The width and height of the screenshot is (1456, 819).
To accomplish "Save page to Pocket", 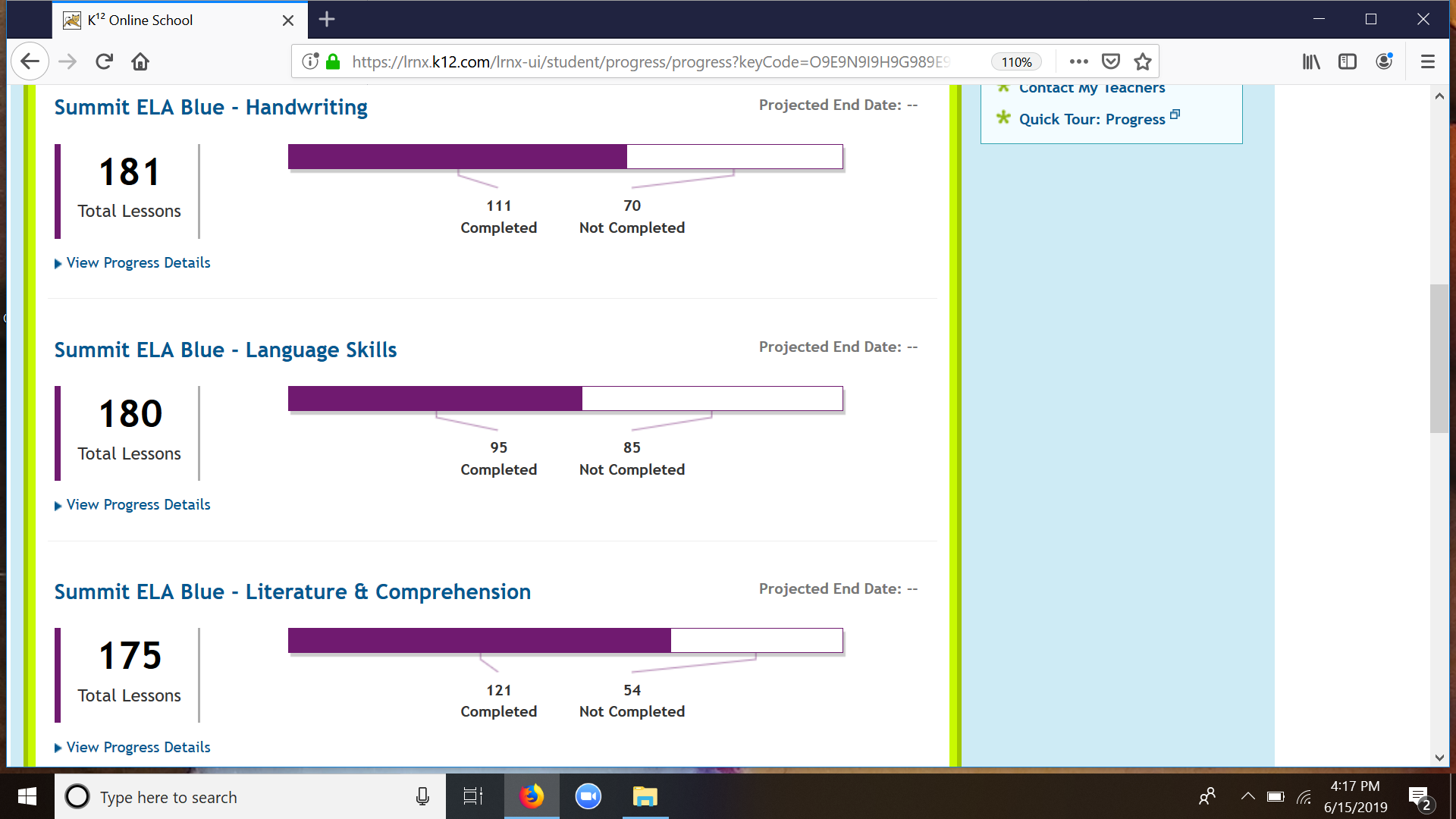I will click(1111, 61).
